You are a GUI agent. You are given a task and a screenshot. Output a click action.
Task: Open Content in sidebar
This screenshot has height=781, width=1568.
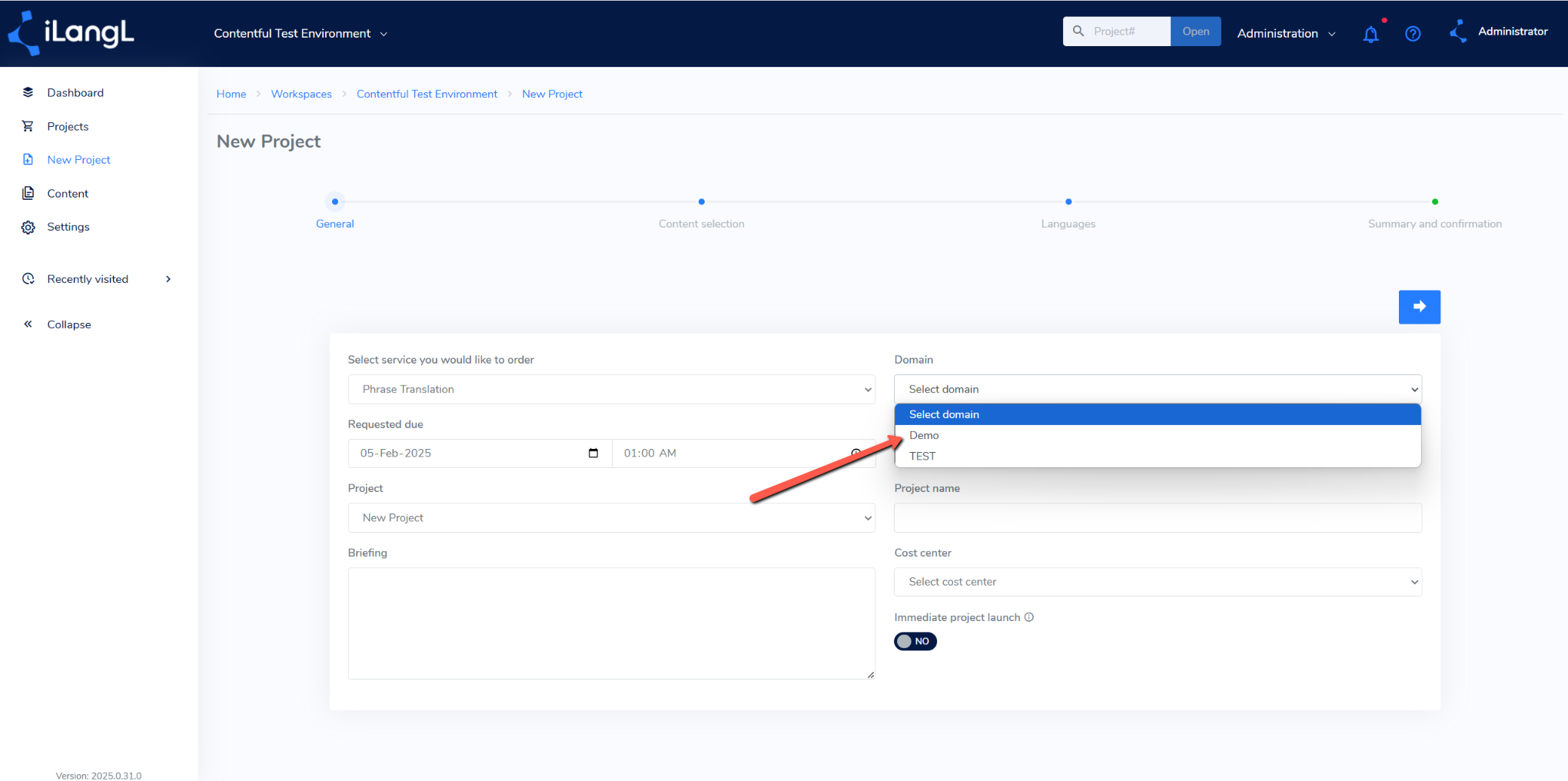68,193
